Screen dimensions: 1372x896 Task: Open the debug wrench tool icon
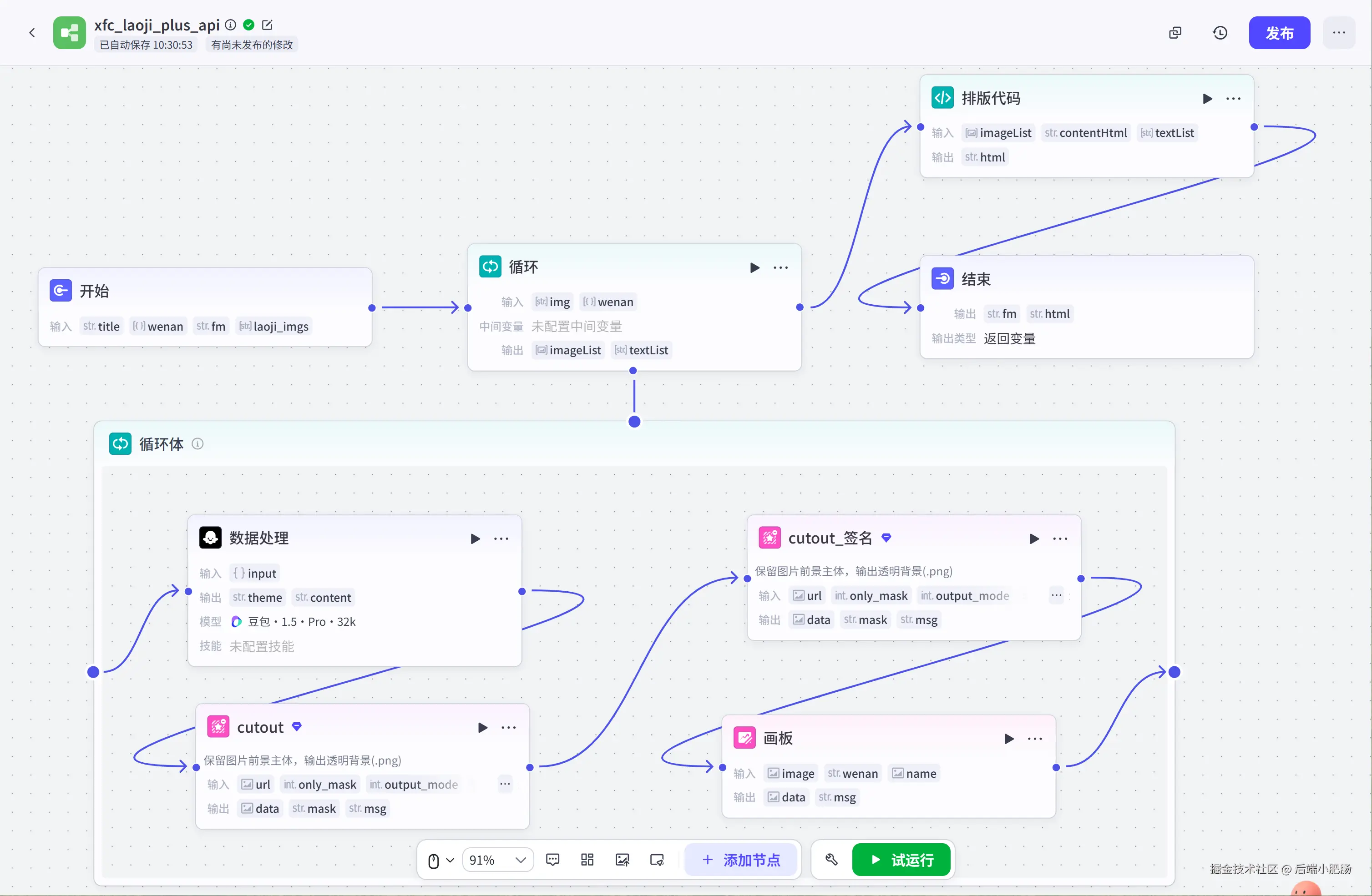point(831,860)
